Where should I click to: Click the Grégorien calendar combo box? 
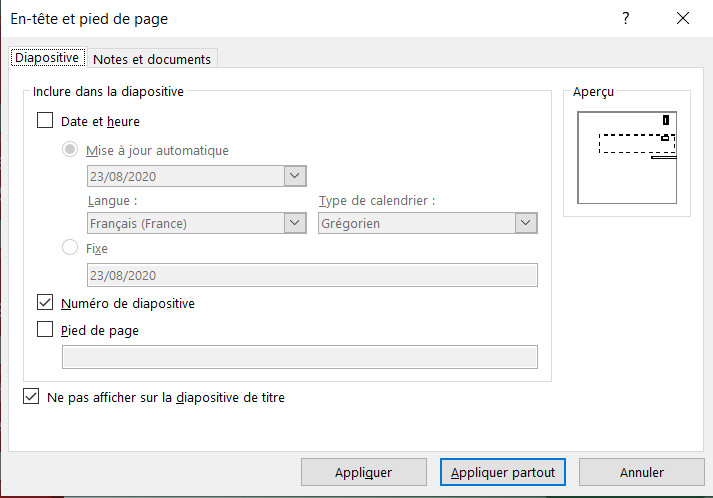427,223
